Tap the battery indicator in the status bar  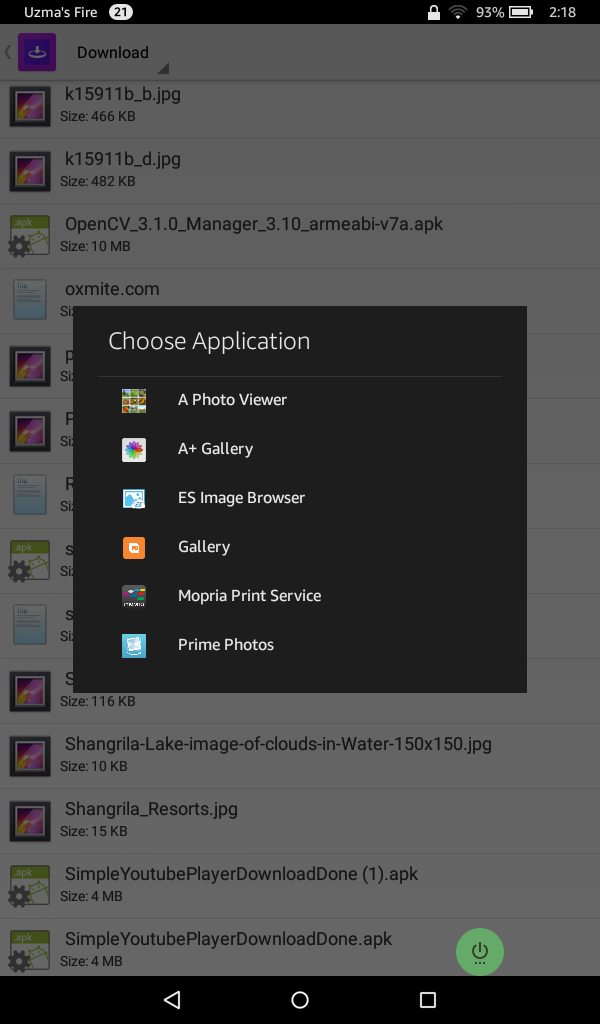(521, 13)
